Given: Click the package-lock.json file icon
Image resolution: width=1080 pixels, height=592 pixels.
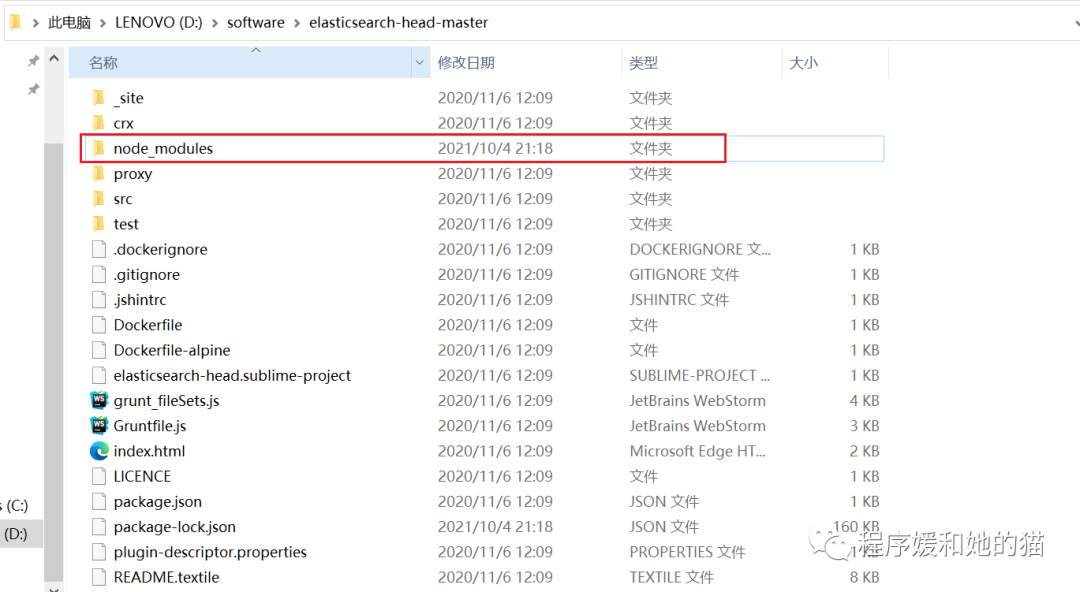Looking at the screenshot, I should (x=99, y=527).
